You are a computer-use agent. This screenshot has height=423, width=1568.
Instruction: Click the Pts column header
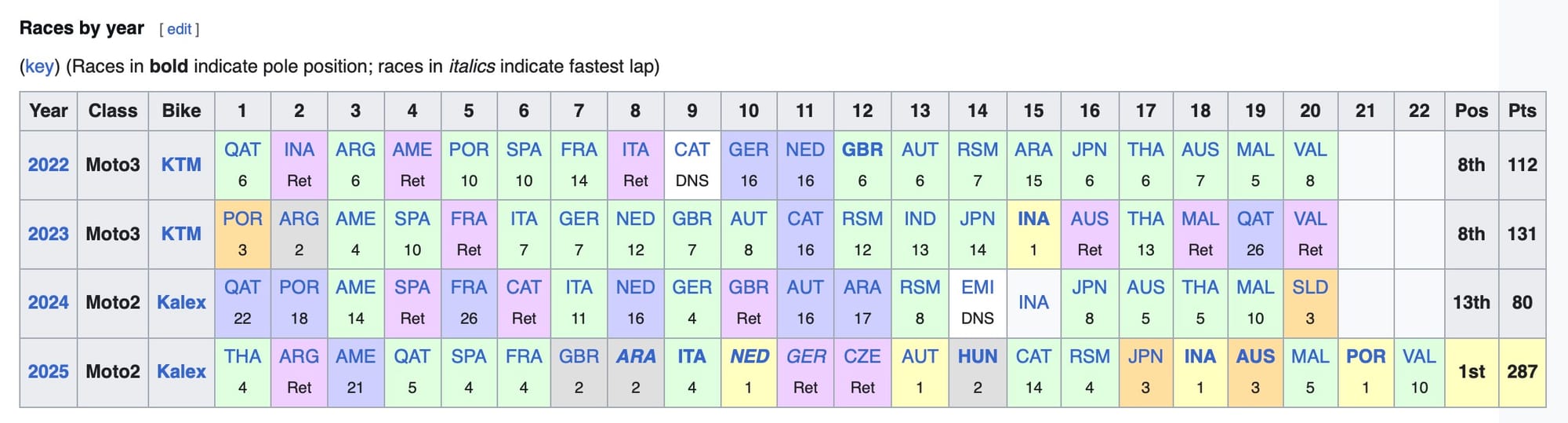(1522, 111)
